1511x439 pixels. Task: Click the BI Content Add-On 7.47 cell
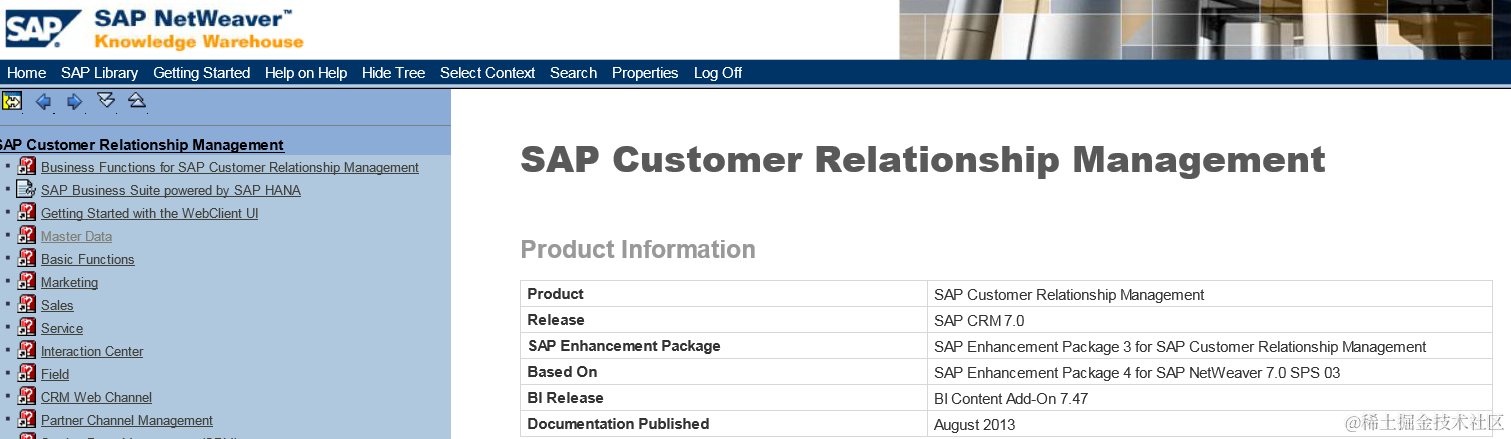[x=1210, y=398]
